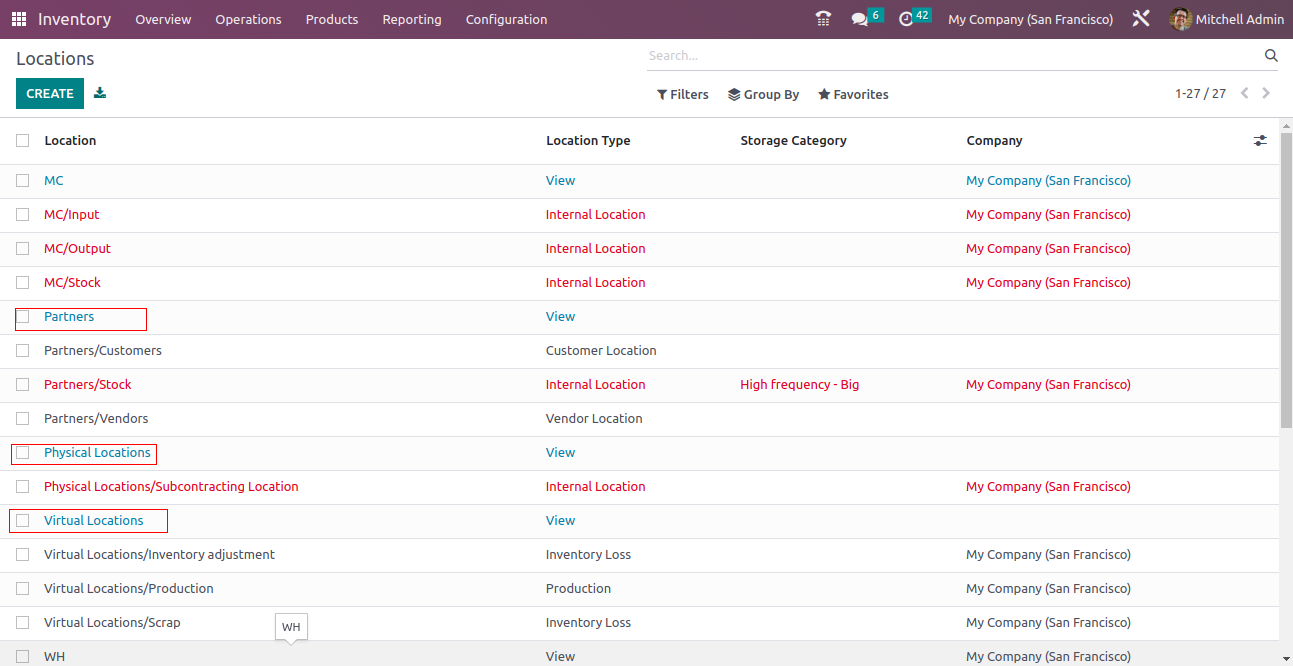Open optional columns settings icon
Image resolution: width=1293 pixels, height=666 pixels.
click(x=1260, y=141)
